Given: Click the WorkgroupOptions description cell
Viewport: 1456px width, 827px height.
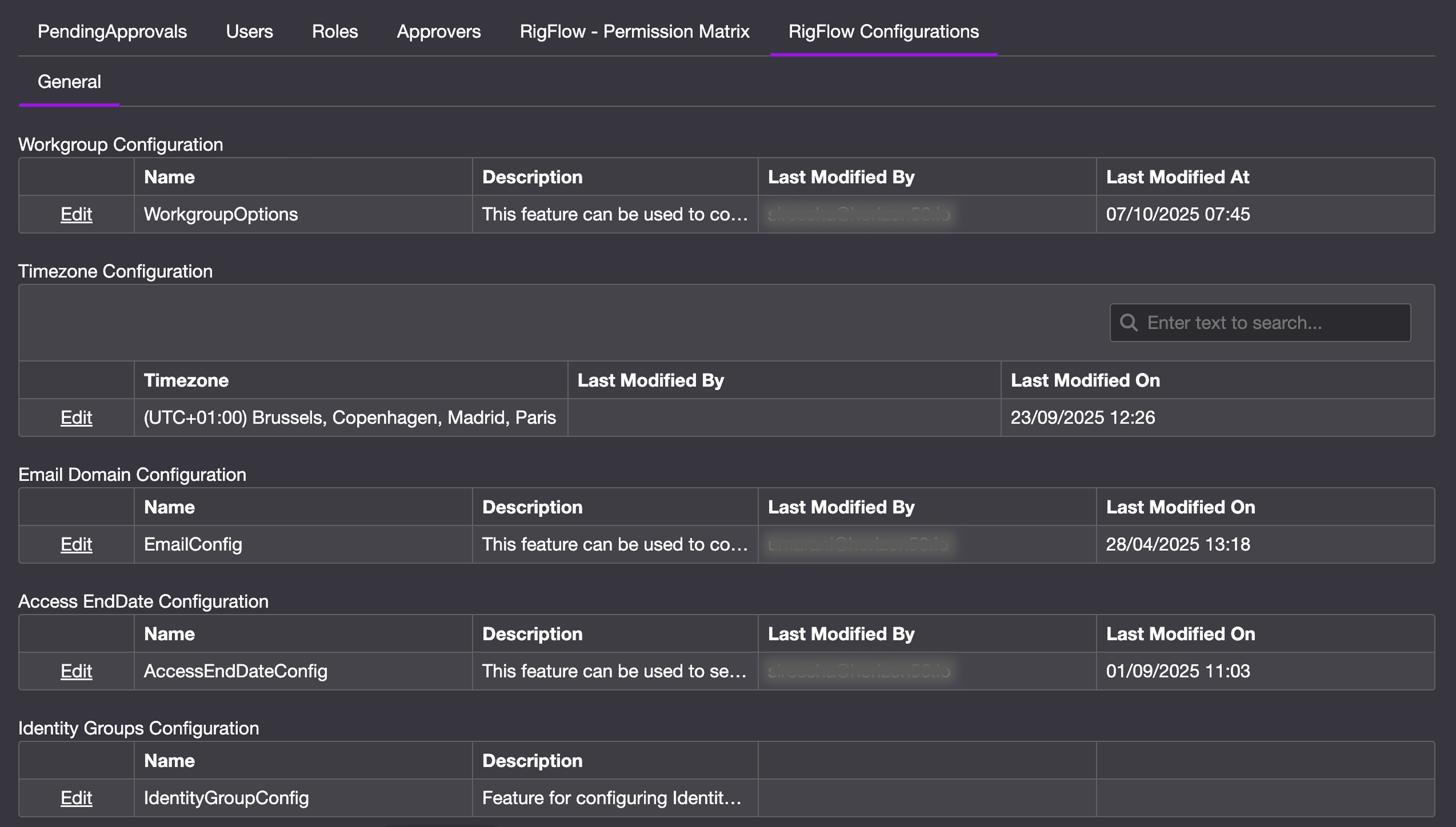Looking at the screenshot, I should [x=614, y=214].
